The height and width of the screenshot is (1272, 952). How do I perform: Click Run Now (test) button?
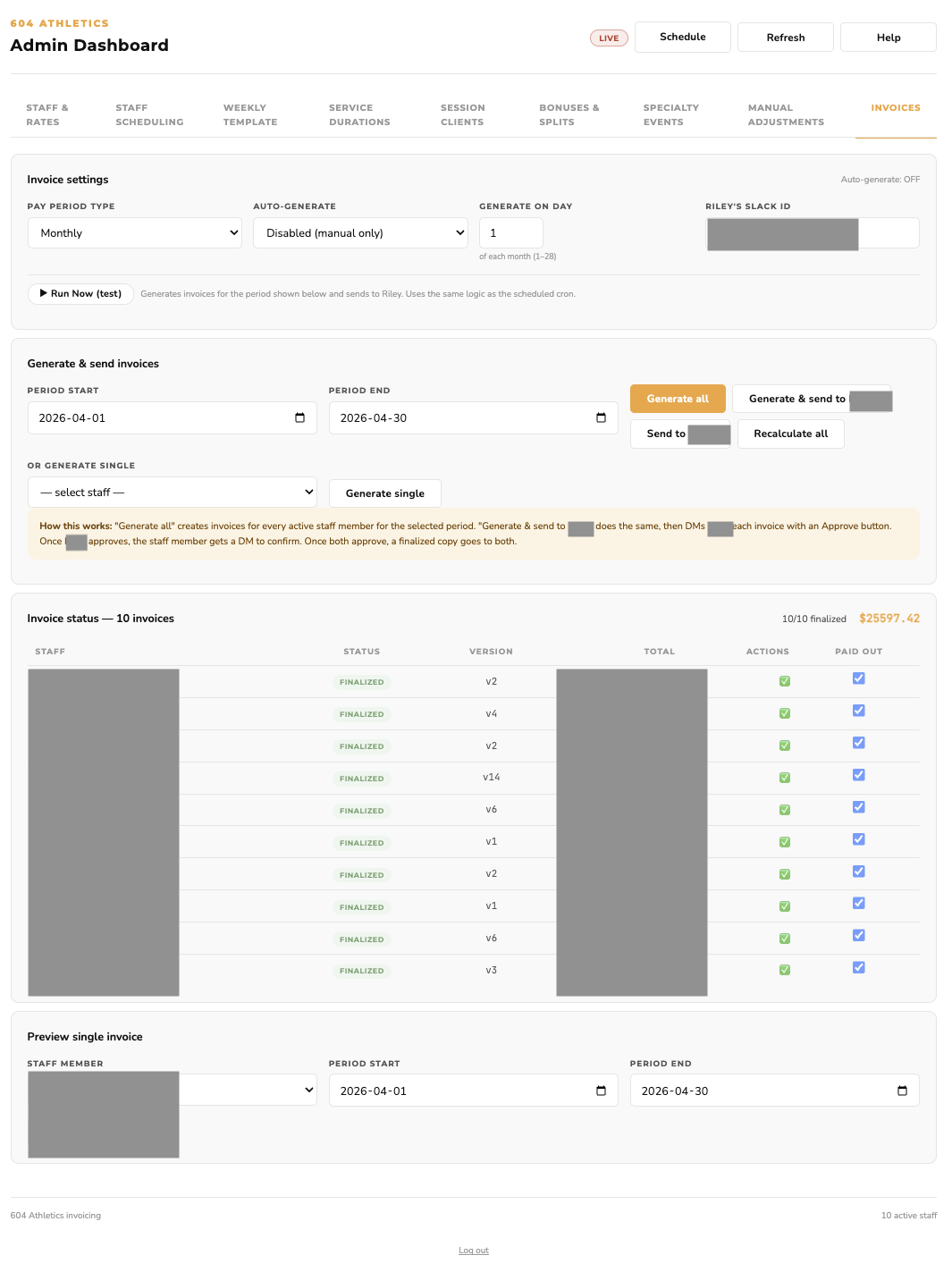click(80, 293)
